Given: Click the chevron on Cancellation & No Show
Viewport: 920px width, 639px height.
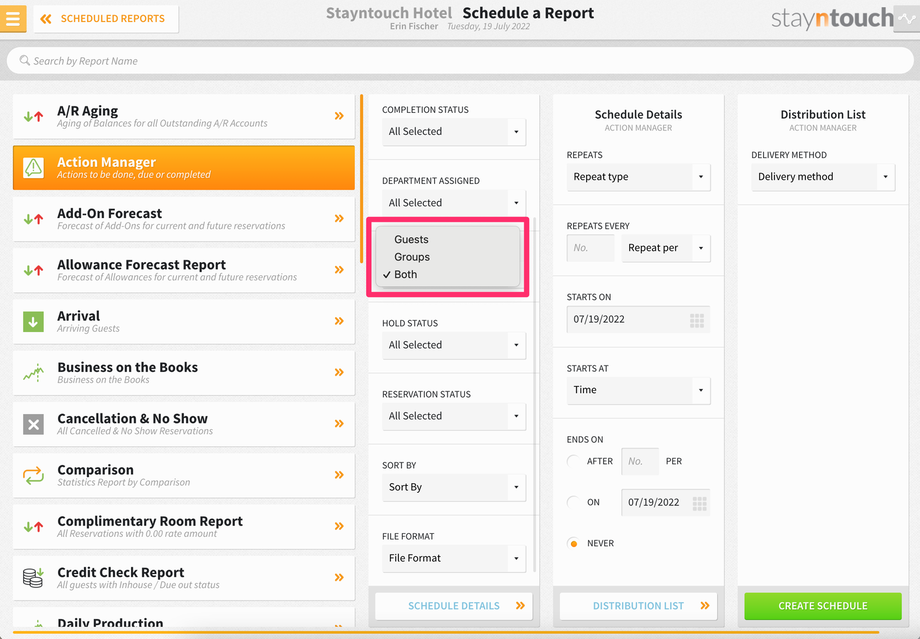Looking at the screenshot, I should click(x=339, y=423).
